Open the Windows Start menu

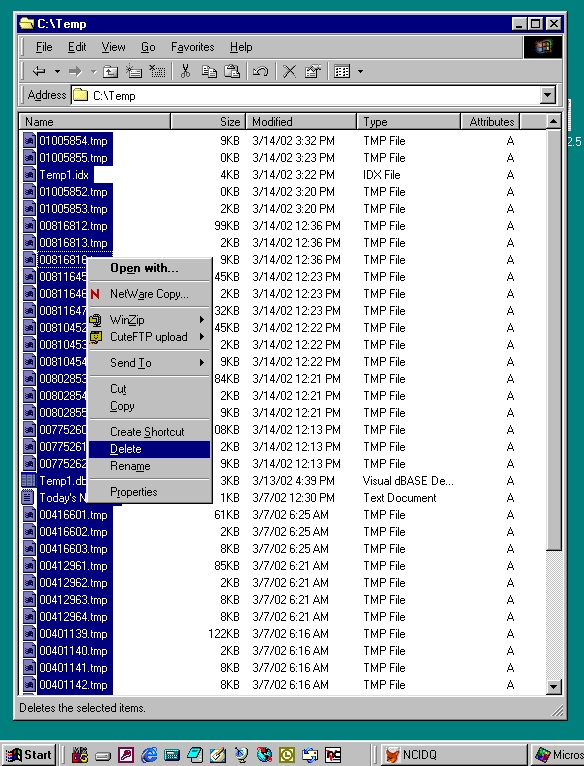click(x=28, y=755)
